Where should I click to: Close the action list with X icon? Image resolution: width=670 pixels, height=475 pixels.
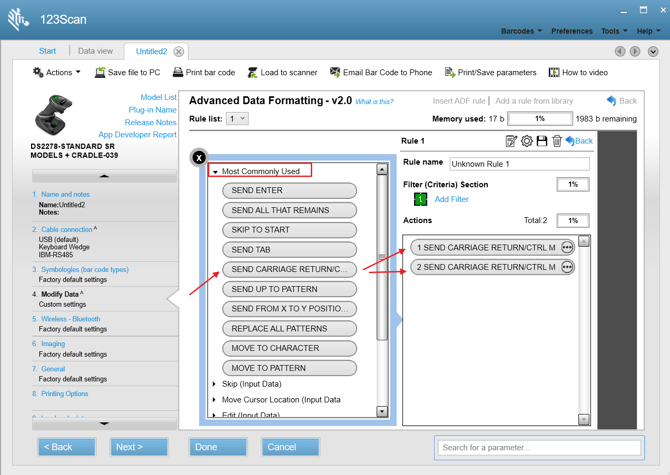pos(199,158)
